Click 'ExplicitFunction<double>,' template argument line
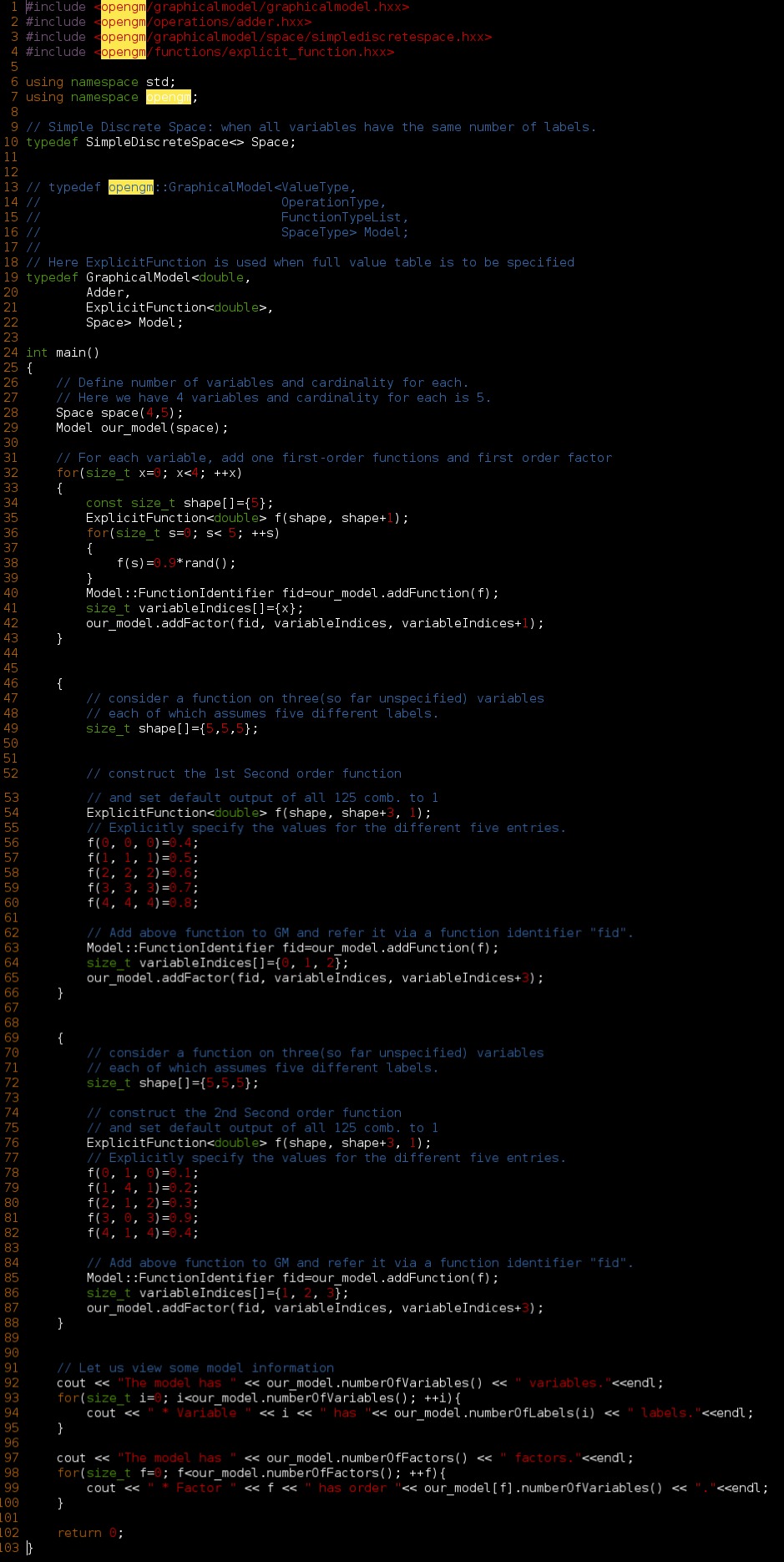The image size is (784, 1562). [x=180, y=307]
